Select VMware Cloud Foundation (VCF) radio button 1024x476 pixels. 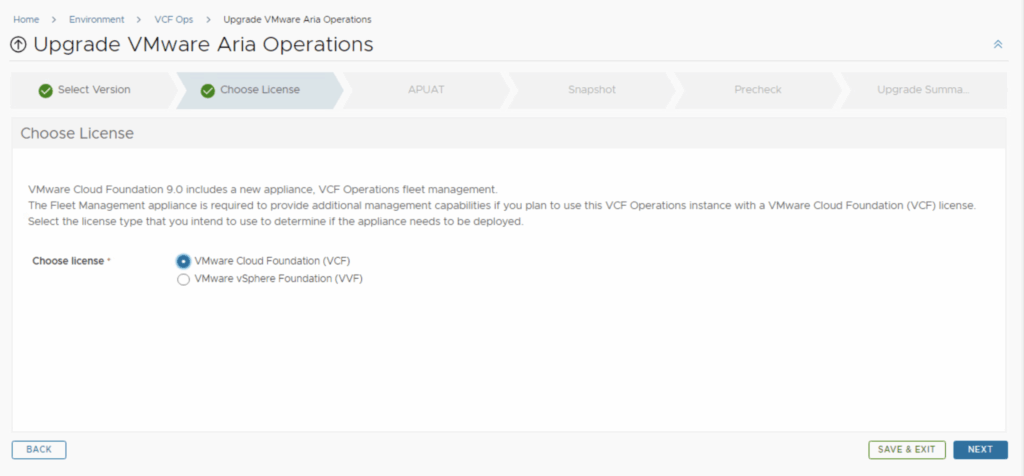point(183,261)
